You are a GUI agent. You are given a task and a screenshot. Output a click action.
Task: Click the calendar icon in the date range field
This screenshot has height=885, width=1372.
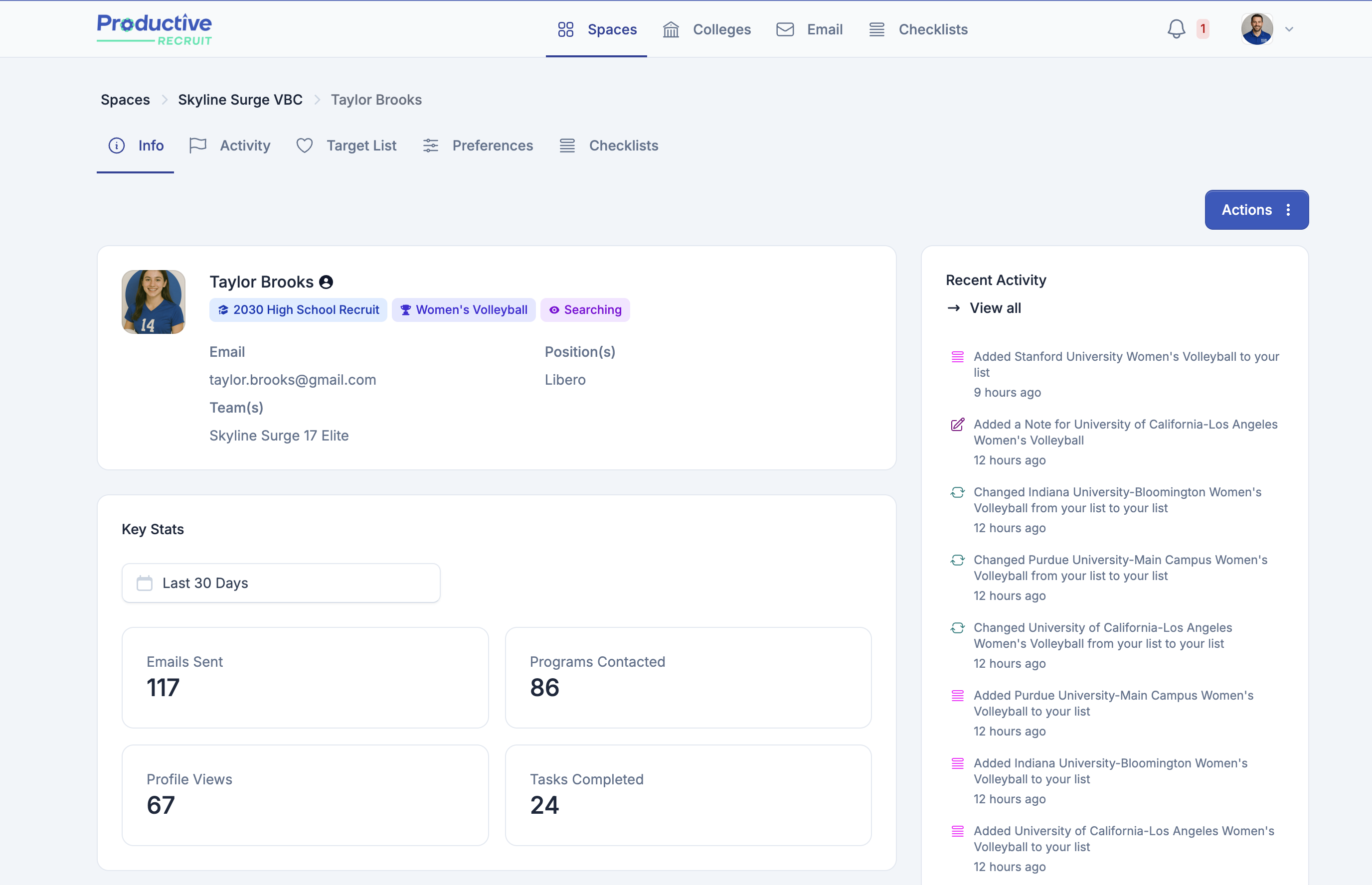[x=144, y=584]
